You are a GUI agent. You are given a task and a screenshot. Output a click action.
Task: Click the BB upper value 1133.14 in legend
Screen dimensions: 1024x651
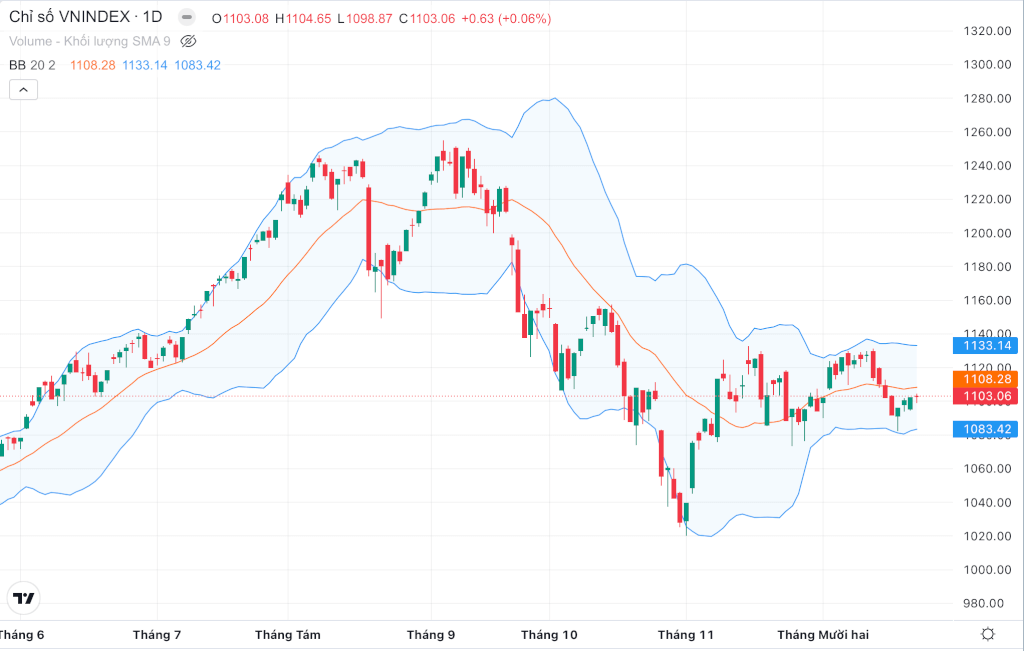click(x=145, y=65)
